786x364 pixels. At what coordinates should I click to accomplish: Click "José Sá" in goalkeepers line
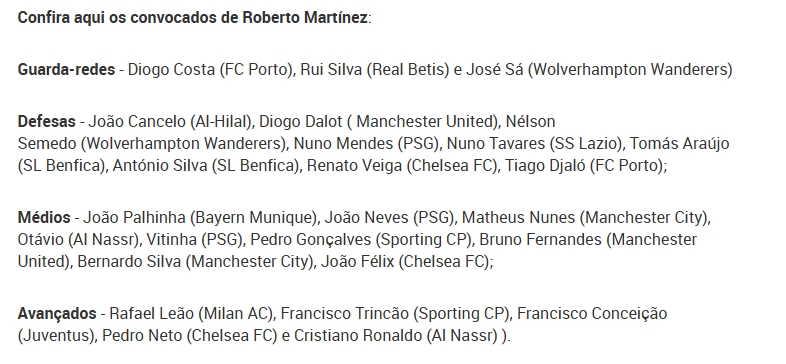[x=495, y=69]
